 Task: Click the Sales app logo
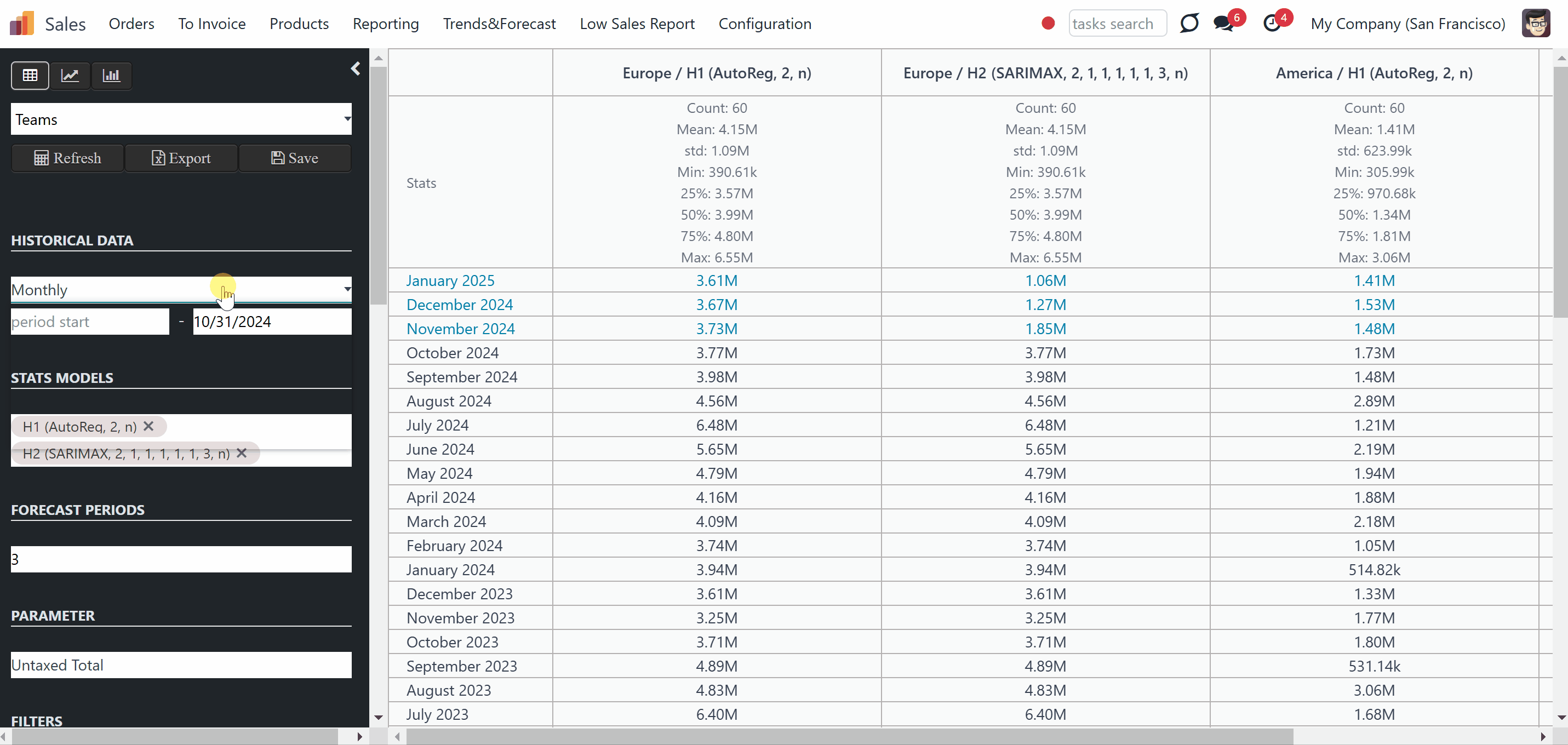coord(22,24)
